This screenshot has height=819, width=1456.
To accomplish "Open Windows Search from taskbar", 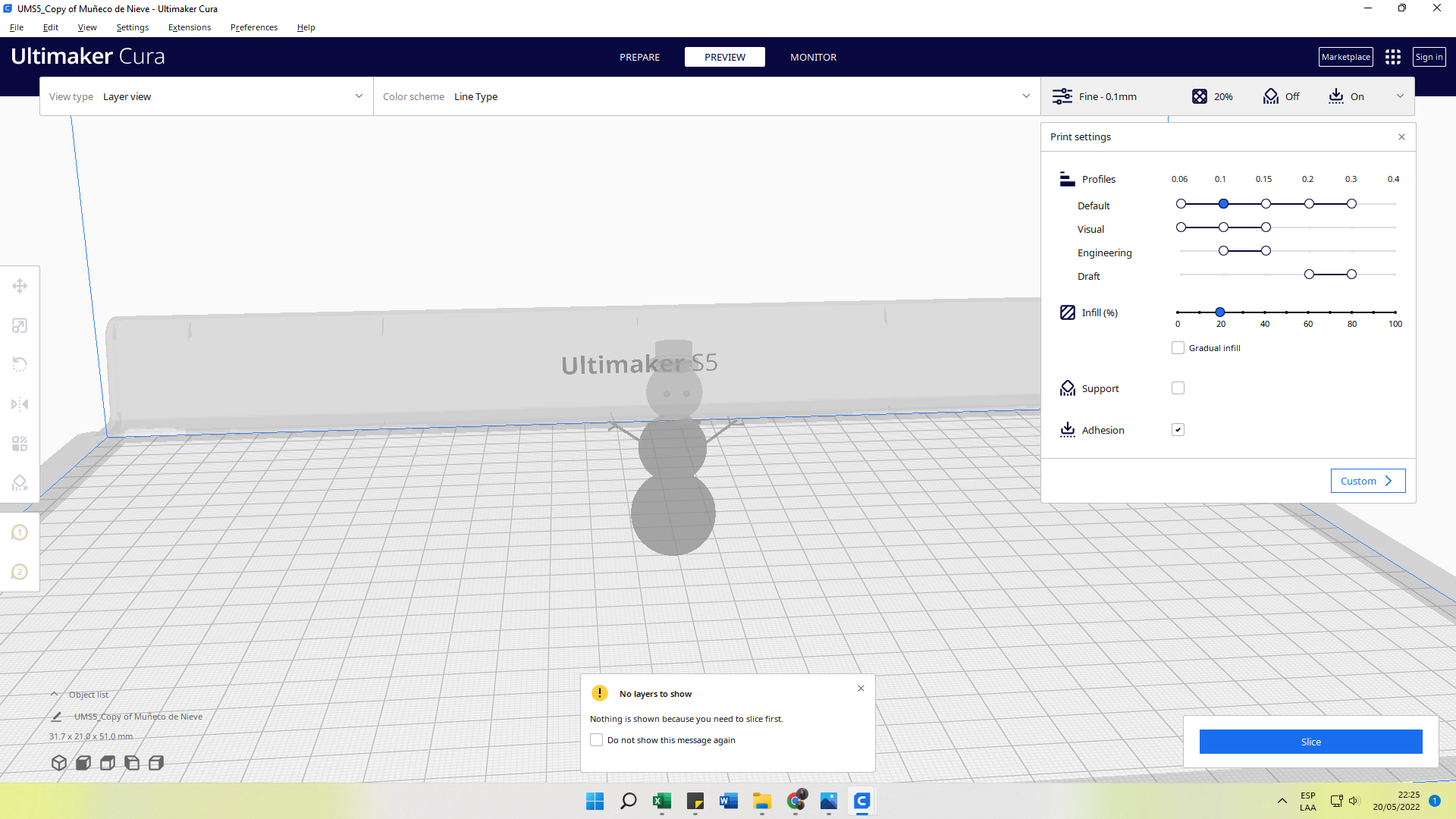I will tap(629, 801).
